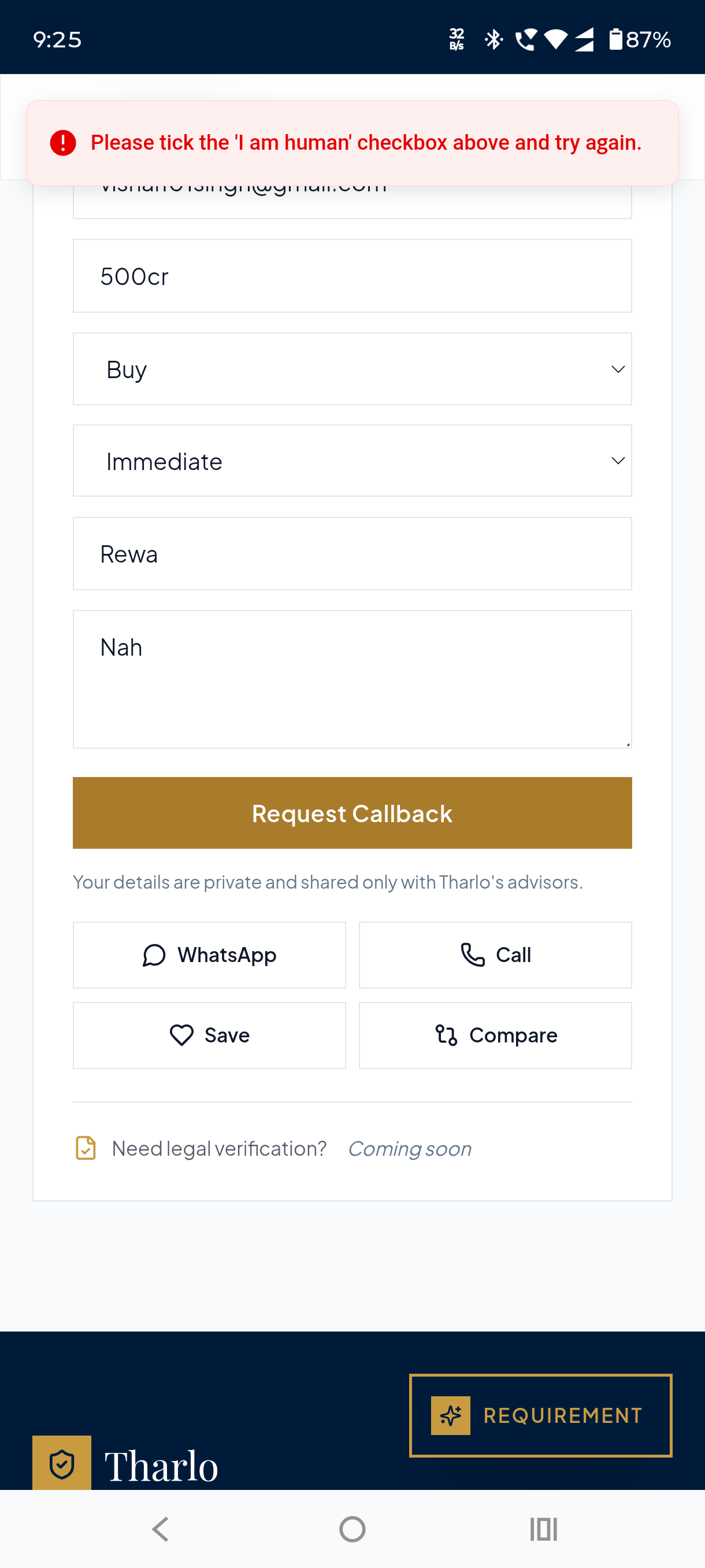Tap the Android back navigation arrow
The height and width of the screenshot is (1568, 705).
click(x=161, y=1529)
